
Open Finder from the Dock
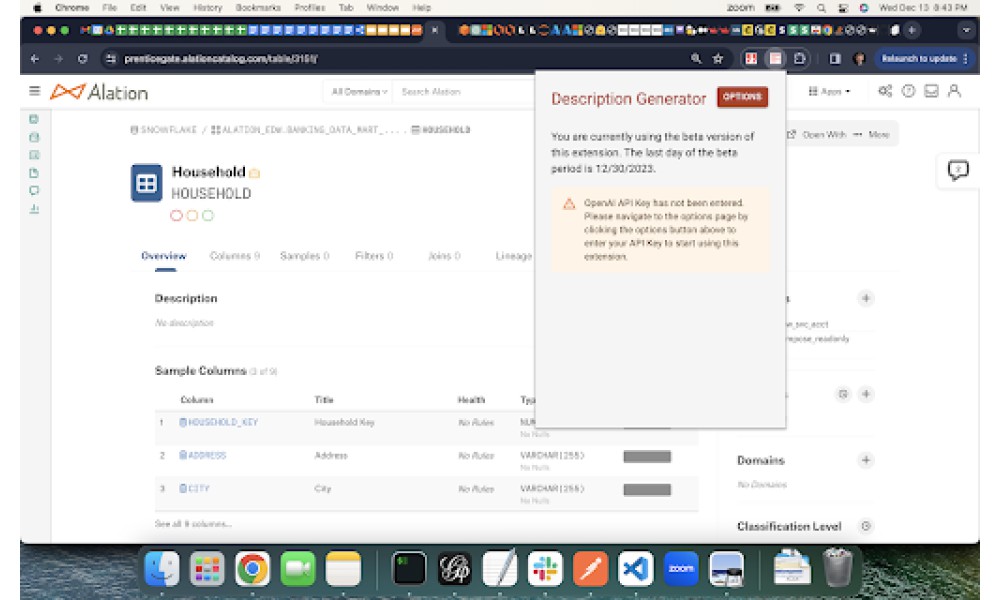162,569
